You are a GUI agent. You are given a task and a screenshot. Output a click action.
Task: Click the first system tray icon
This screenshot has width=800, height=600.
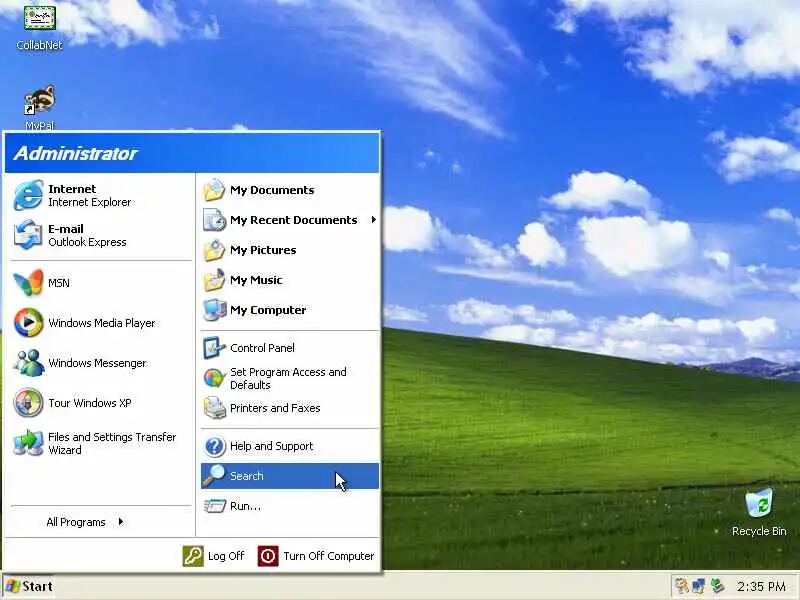click(x=681, y=586)
